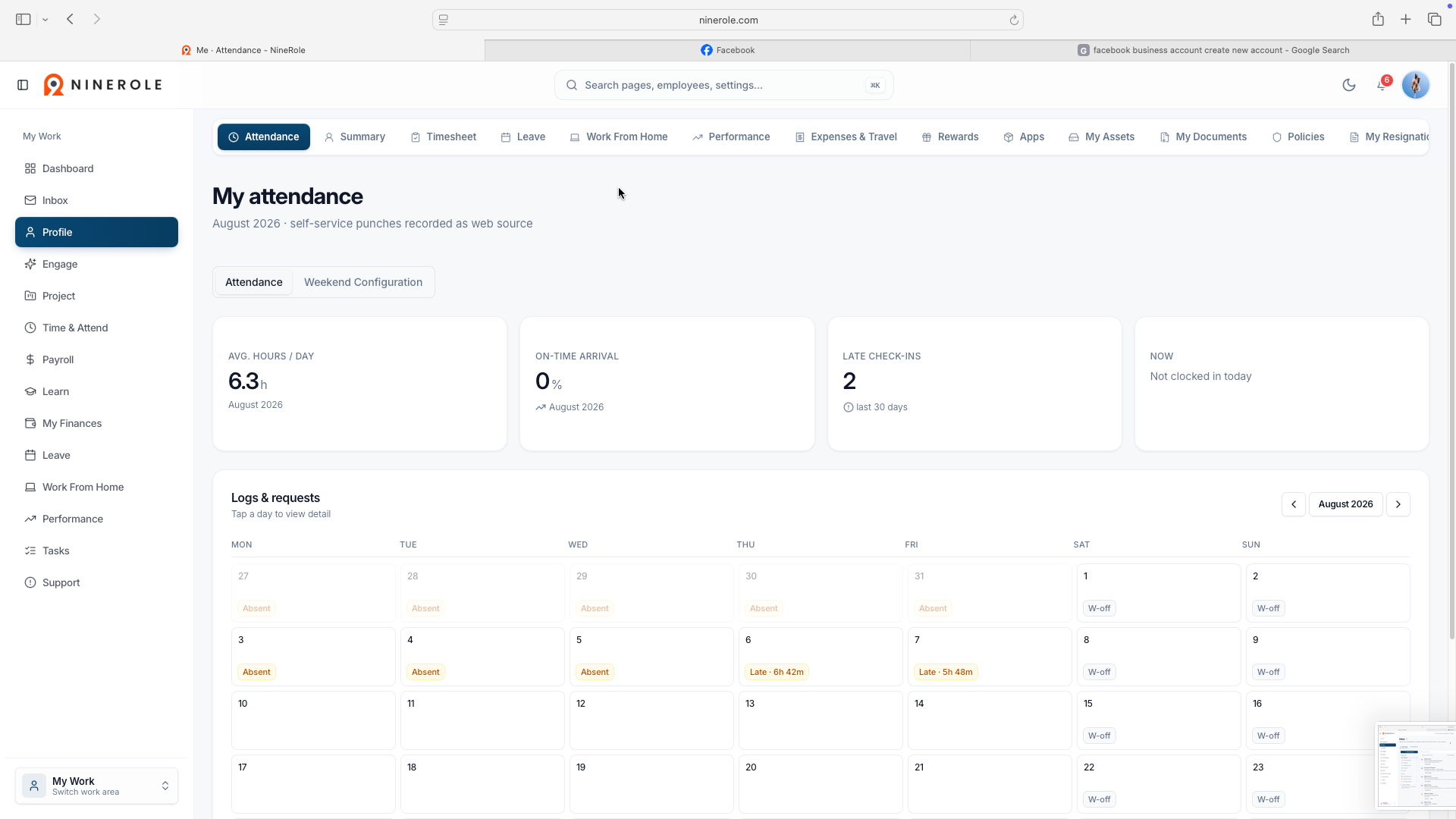Open sidebar Leave item
1456x819 pixels.
point(96,455)
